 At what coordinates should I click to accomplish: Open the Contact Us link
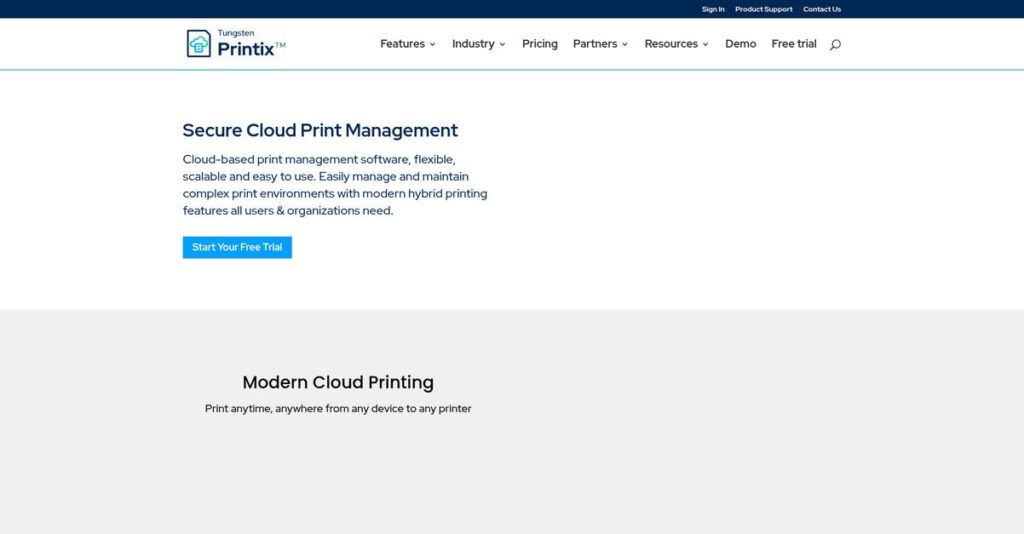coord(822,9)
